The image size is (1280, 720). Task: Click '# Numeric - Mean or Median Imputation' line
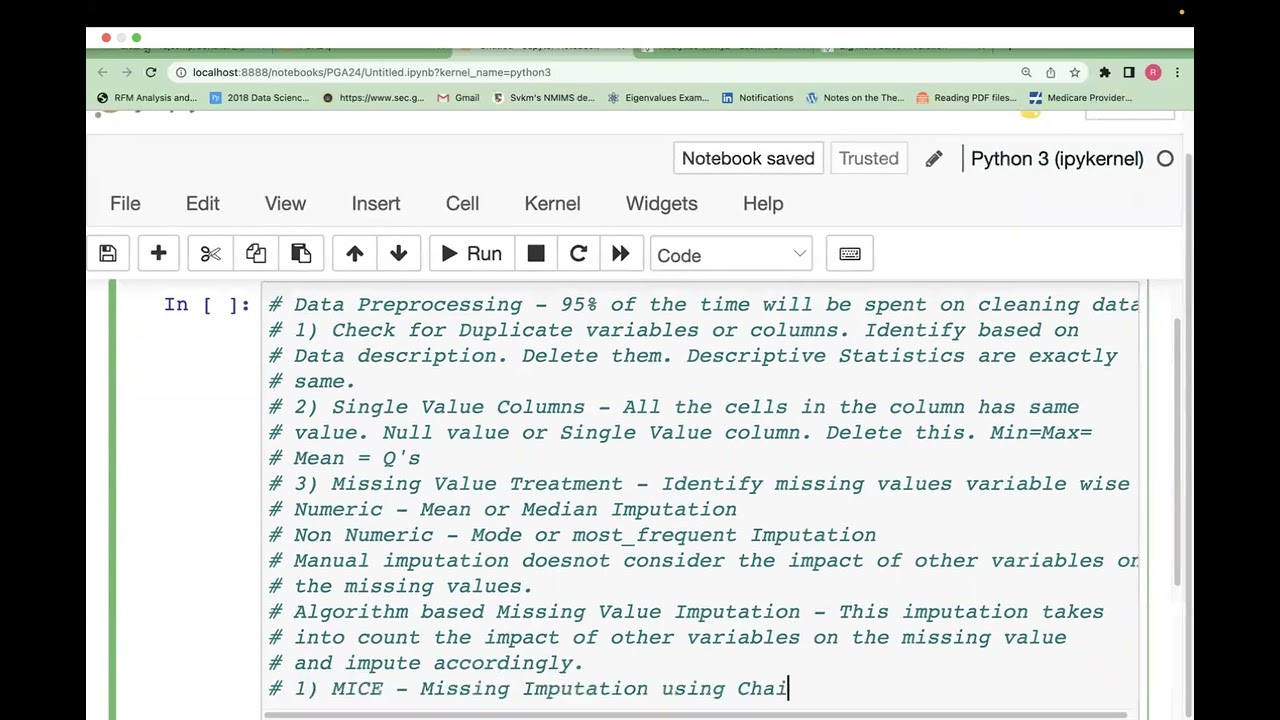(503, 509)
